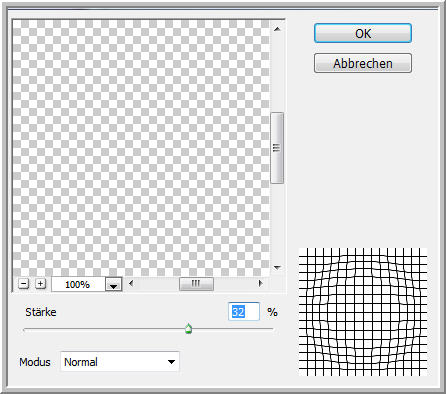Confirm the filter with the OK button
The width and height of the screenshot is (446, 394).
363,33
